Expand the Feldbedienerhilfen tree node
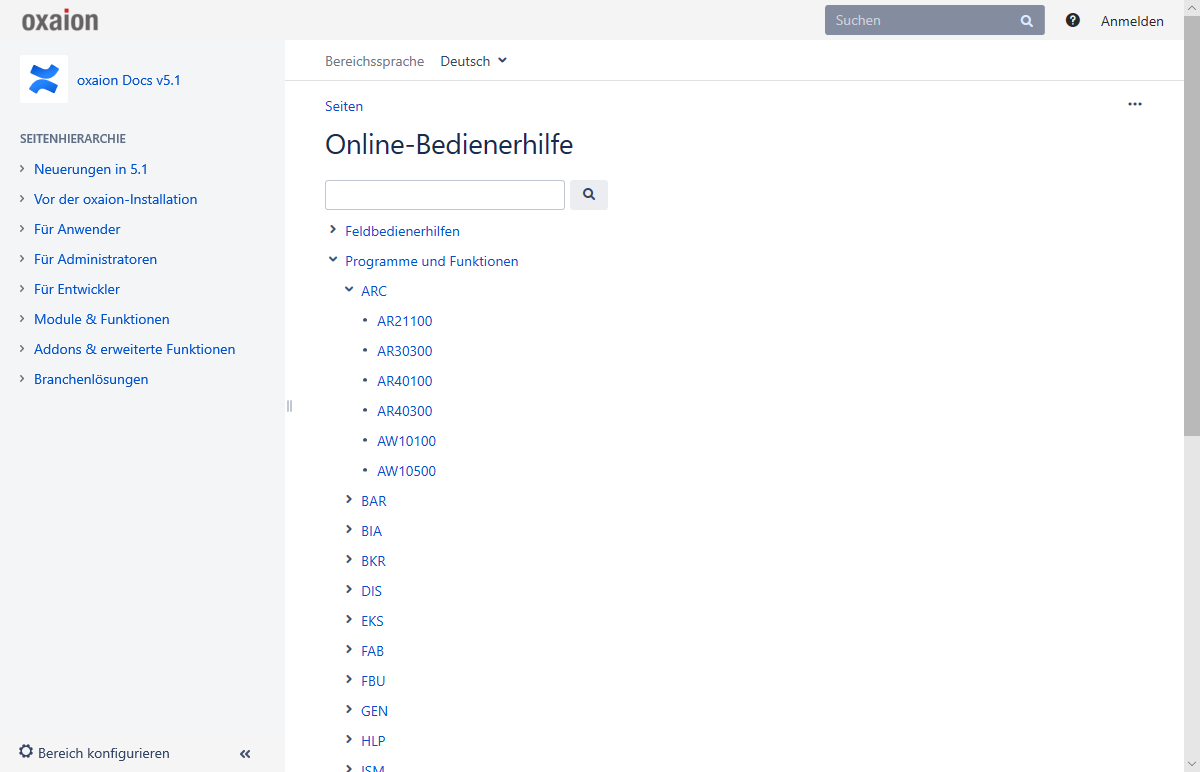The width and height of the screenshot is (1200, 772). click(x=333, y=230)
